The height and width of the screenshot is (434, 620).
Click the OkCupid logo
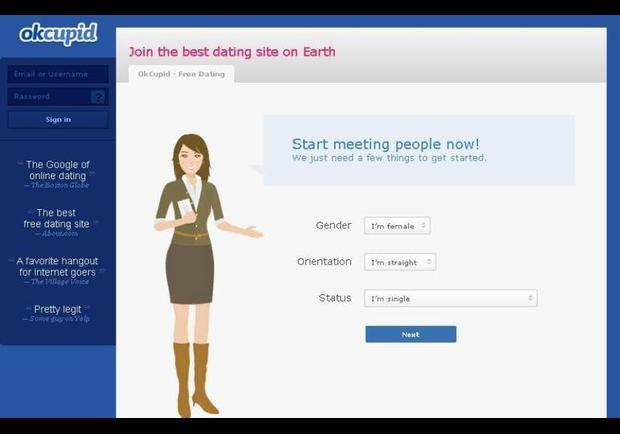pyautogui.click(x=58, y=34)
